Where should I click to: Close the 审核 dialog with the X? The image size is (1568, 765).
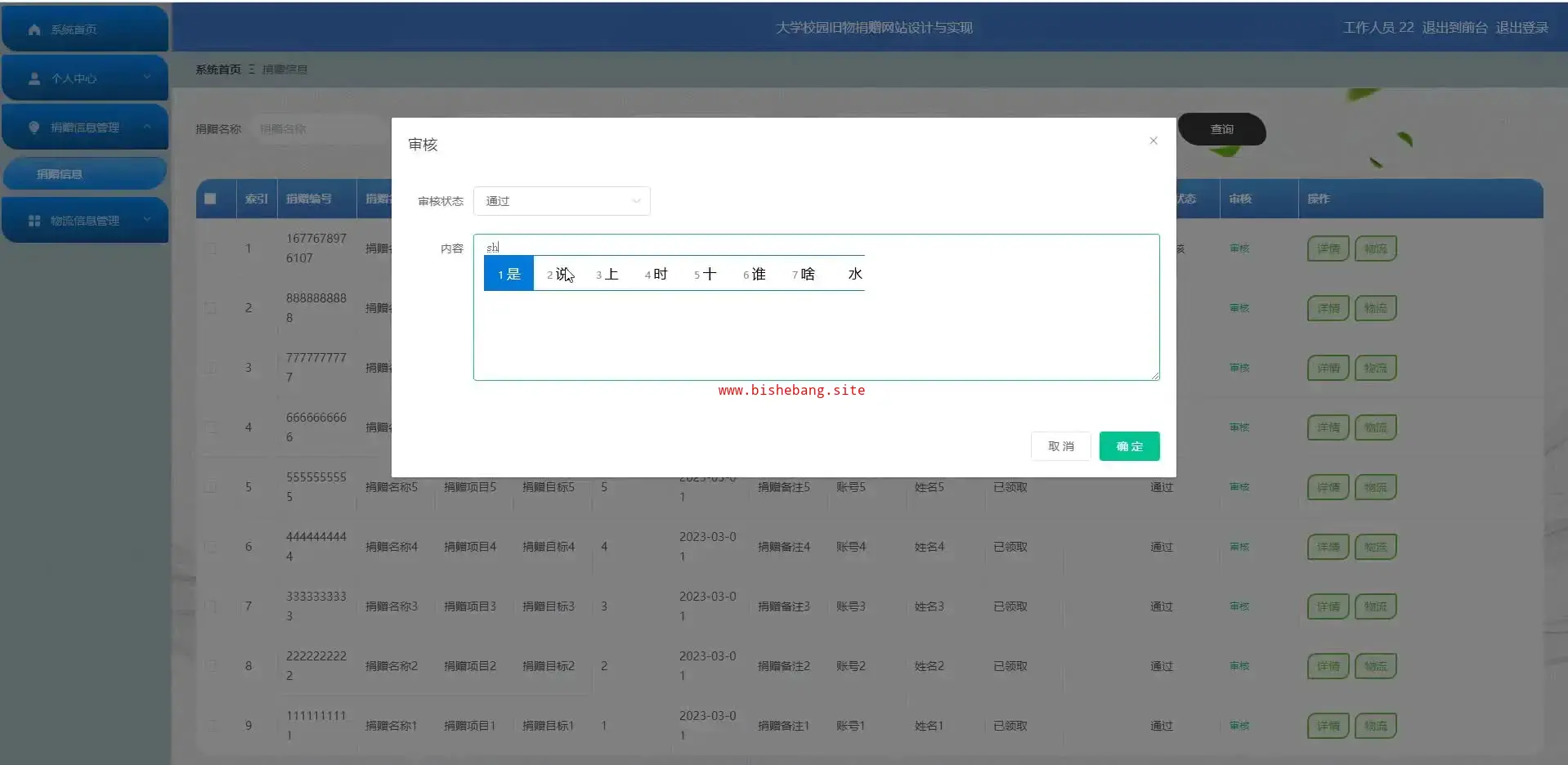coord(1153,141)
